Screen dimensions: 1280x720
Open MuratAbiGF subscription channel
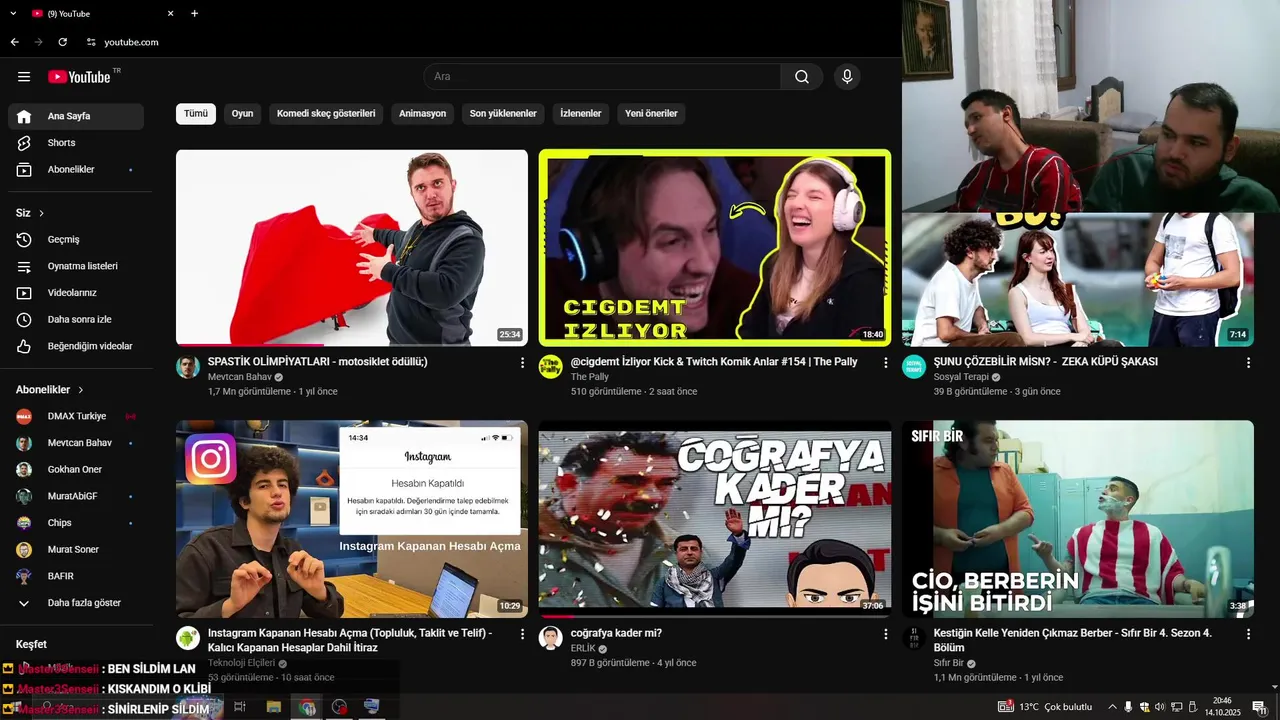coord(76,496)
